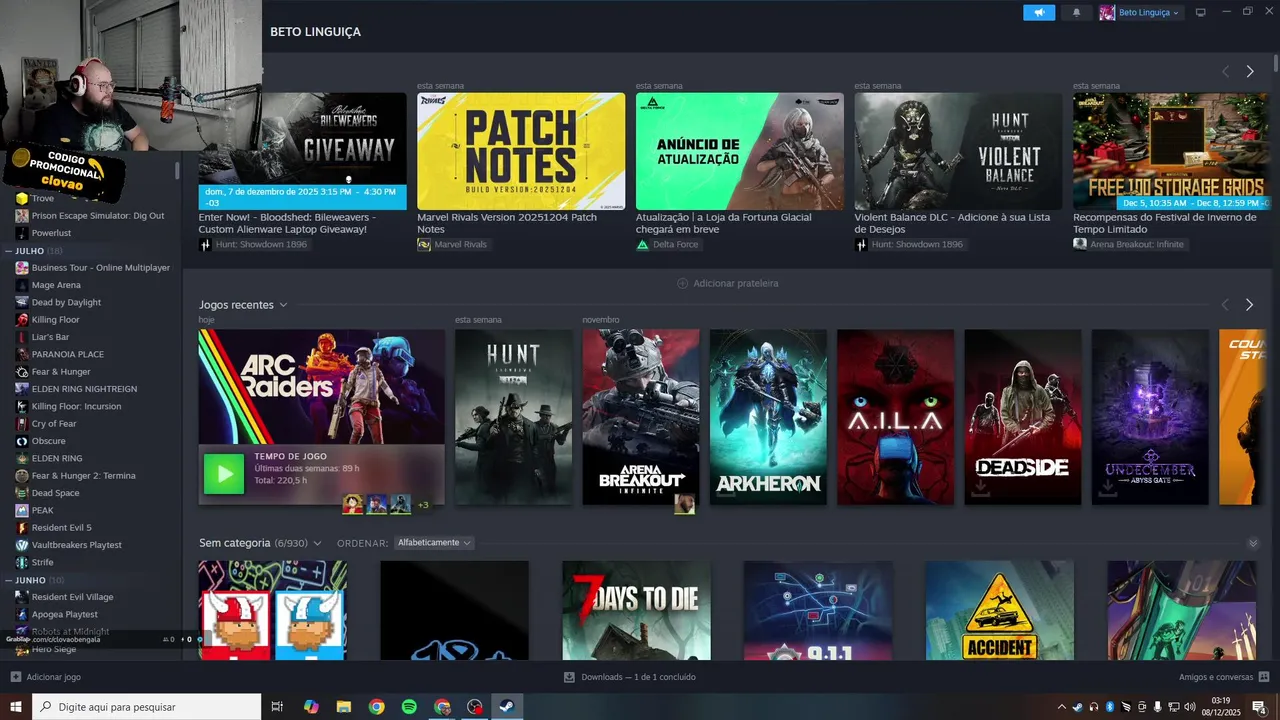Select the Accident game cover
The width and height of the screenshot is (1280, 720).
click(x=1000, y=610)
